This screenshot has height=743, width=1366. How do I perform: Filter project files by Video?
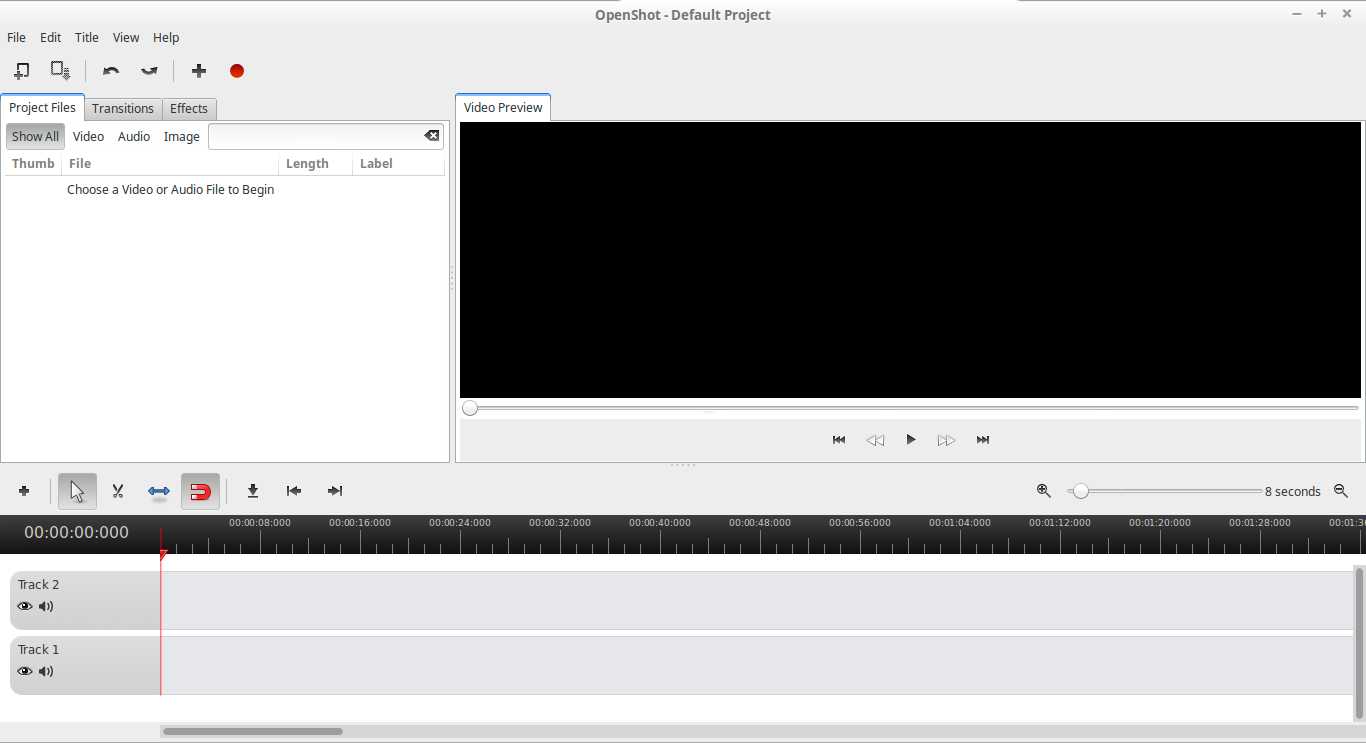point(88,136)
